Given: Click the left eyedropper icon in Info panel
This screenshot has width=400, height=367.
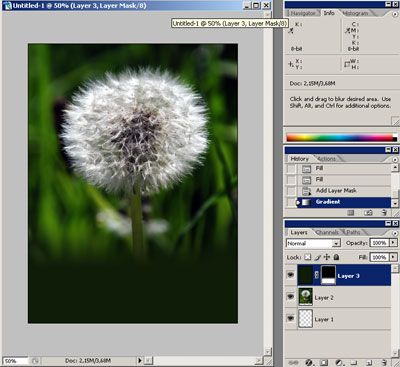Looking at the screenshot, I should click(291, 31).
